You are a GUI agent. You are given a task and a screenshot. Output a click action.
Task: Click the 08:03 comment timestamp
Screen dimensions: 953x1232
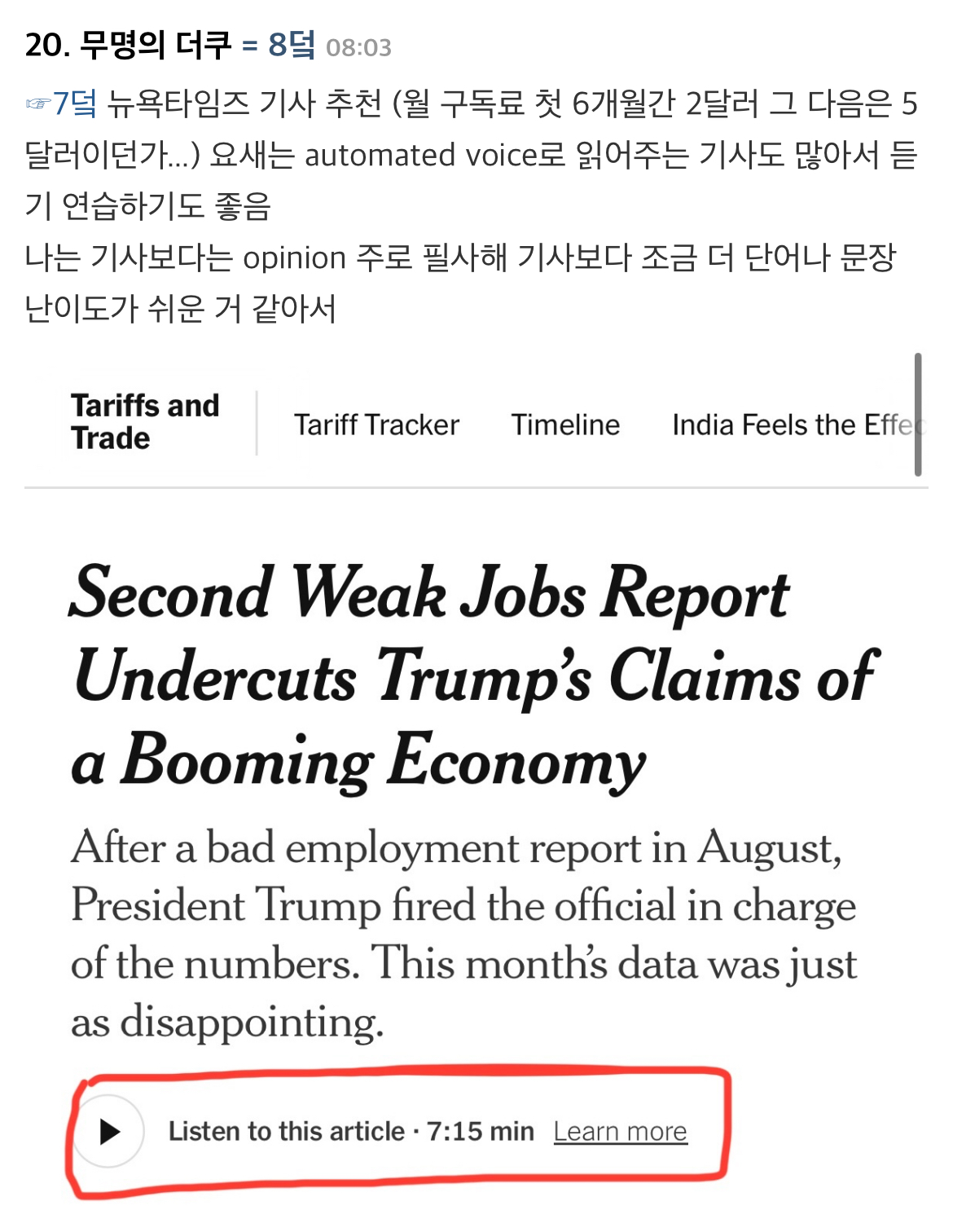point(358,48)
